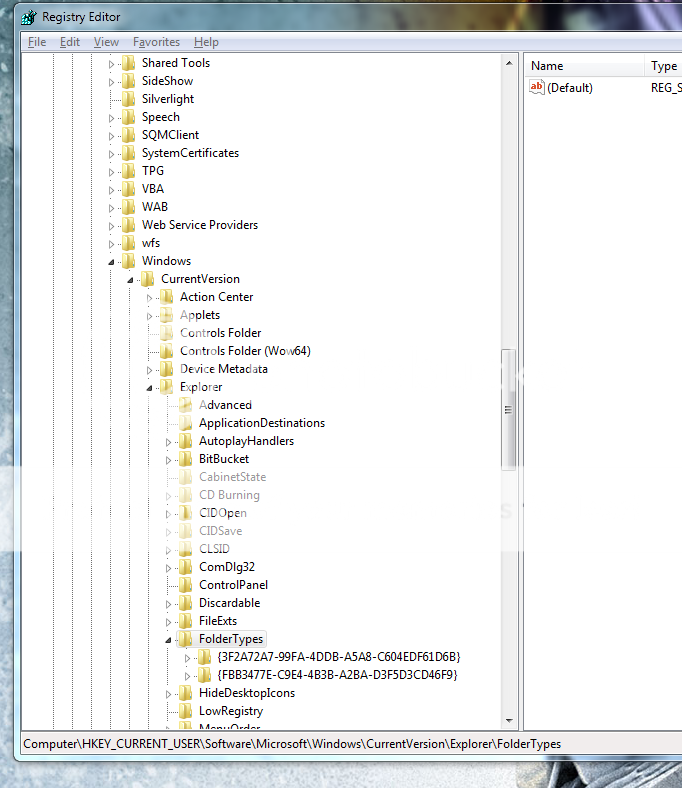The height and width of the screenshot is (788, 682).
Task: Open the View menu
Action: click(106, 42)
